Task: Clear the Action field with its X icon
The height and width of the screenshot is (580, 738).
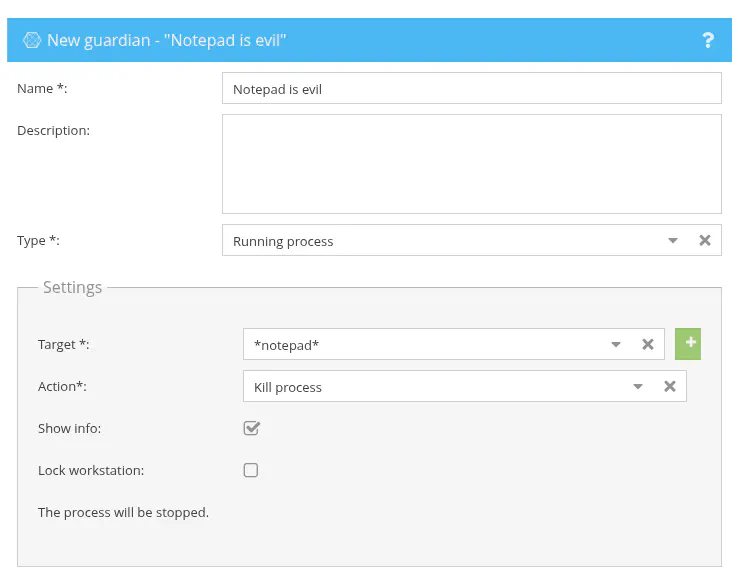Action: pos(670,386)
